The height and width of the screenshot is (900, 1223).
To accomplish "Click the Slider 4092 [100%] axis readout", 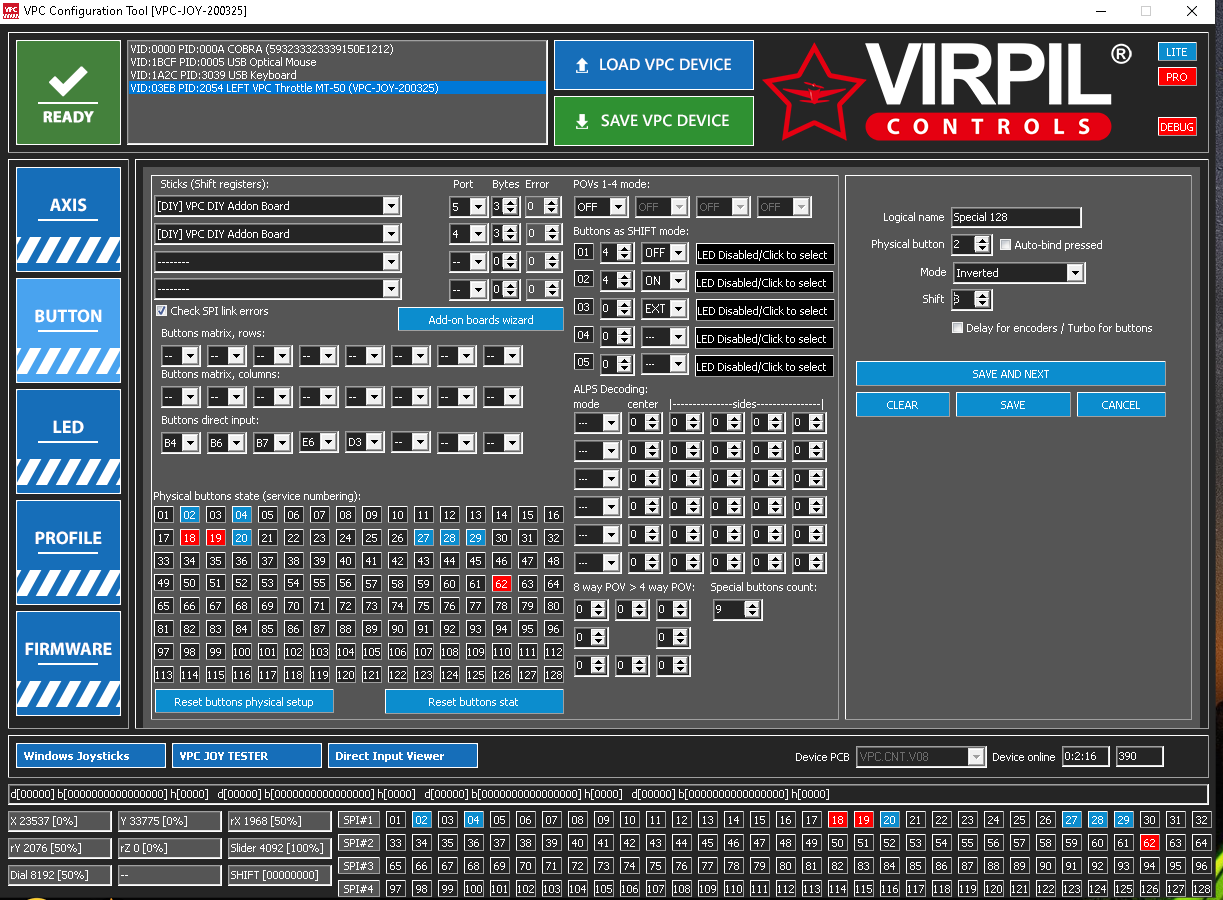I will click(279, 848).
